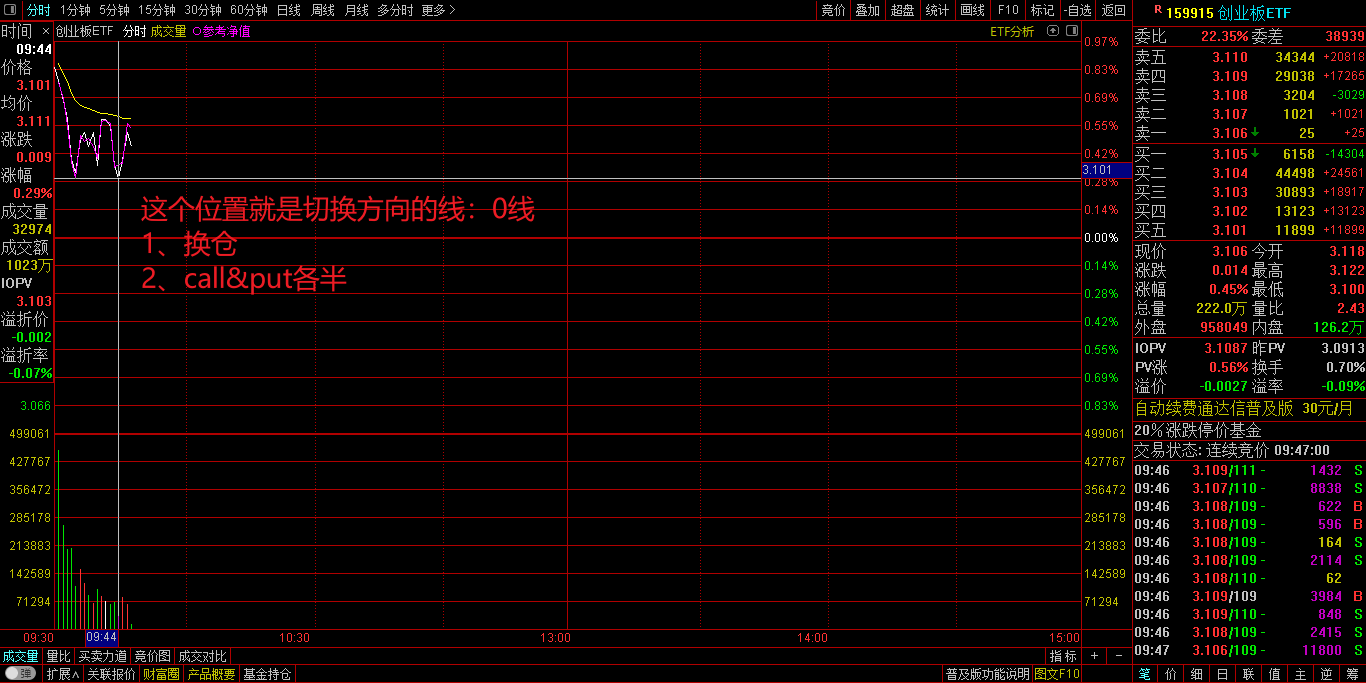The width and height of the screenshot is (1366, 683).
Task: Click the up-arrow icon next to ETF分析
Action: click(x=1052, y=31)
